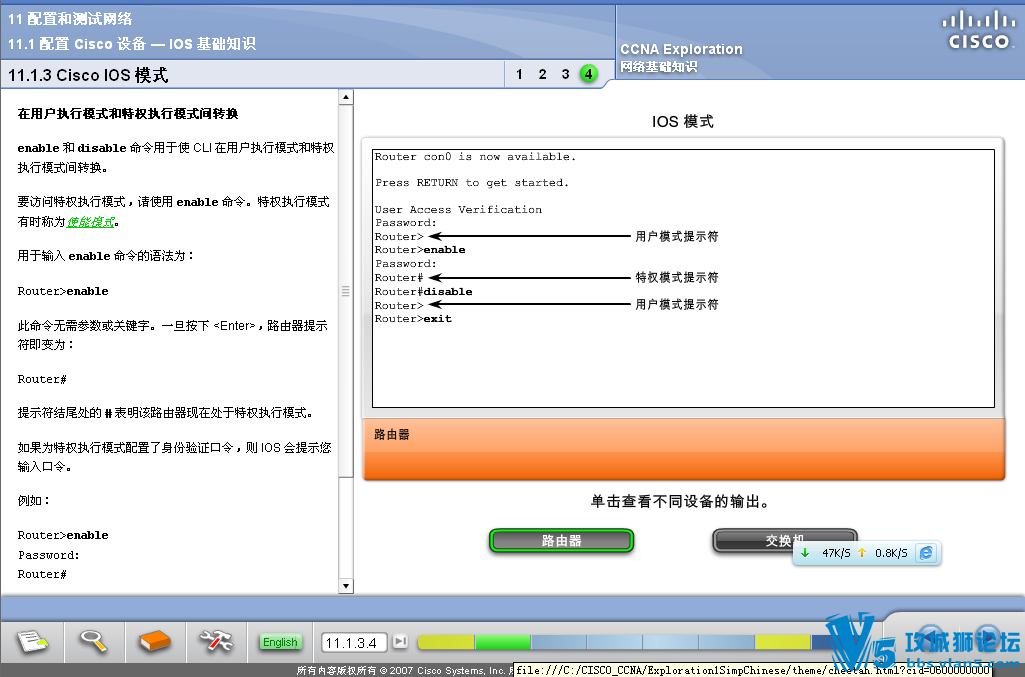
Task: Click the browser icon in speed popup
Action: [x=926, y=553]
